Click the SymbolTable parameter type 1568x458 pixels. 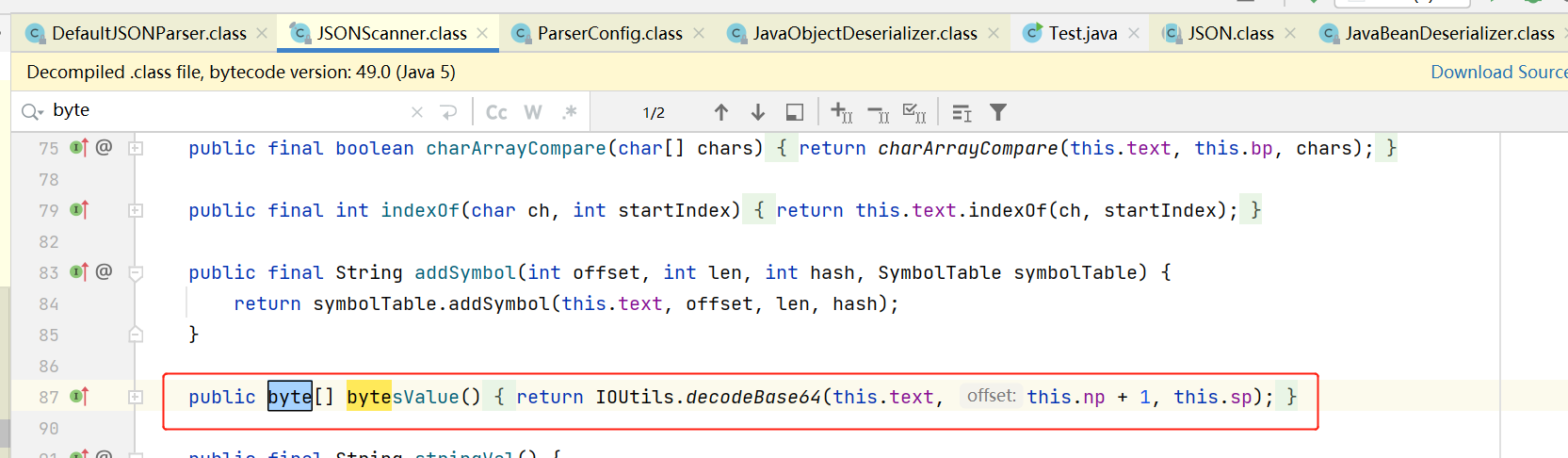(940, 272)
